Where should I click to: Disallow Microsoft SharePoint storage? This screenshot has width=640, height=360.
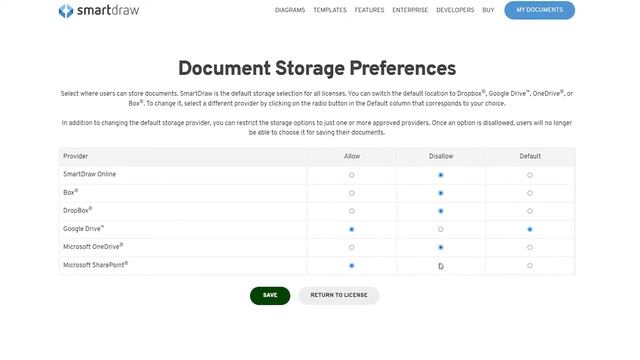[440, 266]
